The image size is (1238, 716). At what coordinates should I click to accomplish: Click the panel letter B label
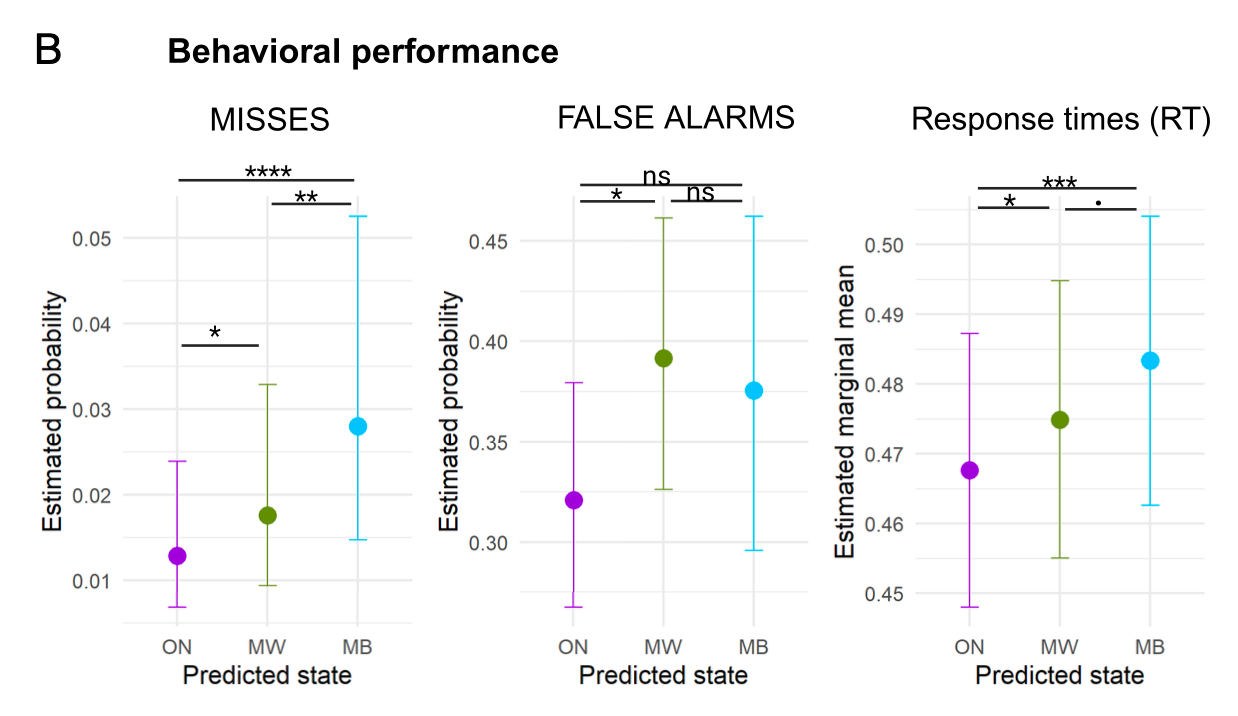(48, 50)
